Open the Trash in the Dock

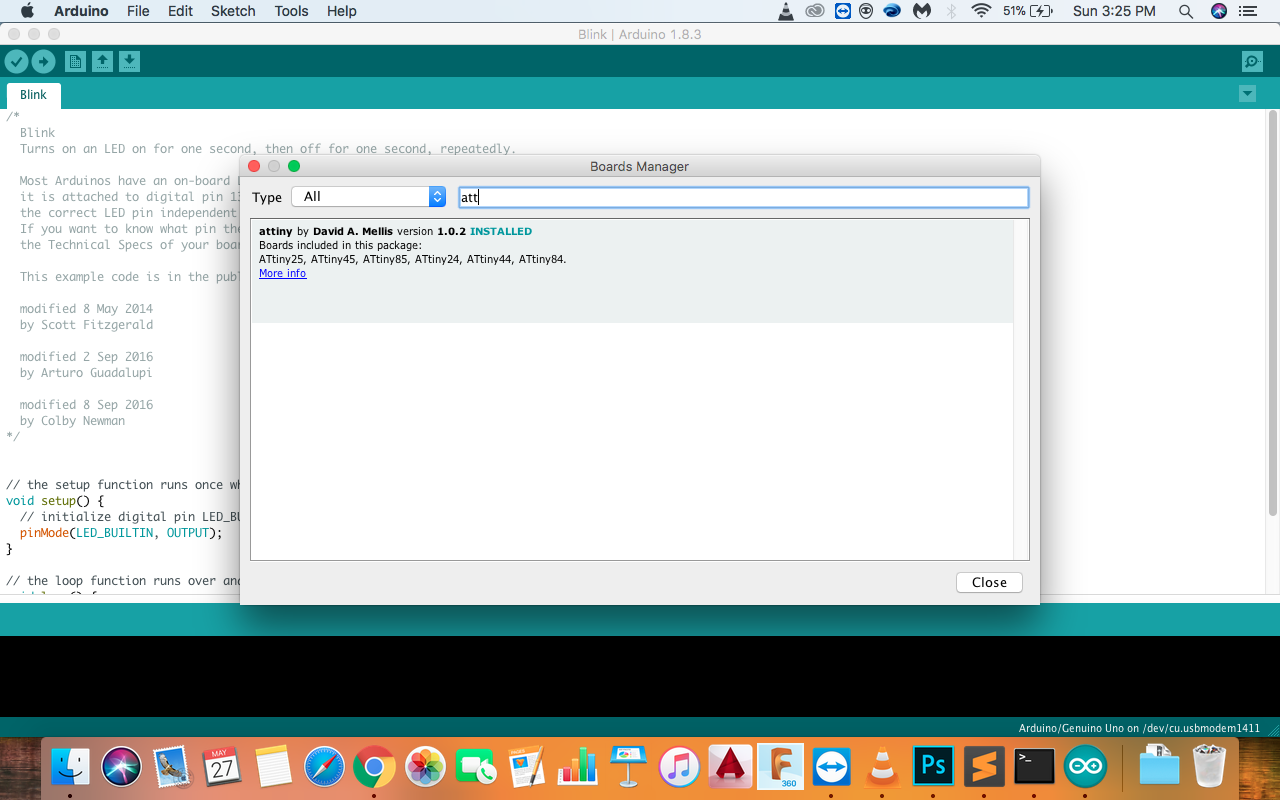coord(1209,768)
